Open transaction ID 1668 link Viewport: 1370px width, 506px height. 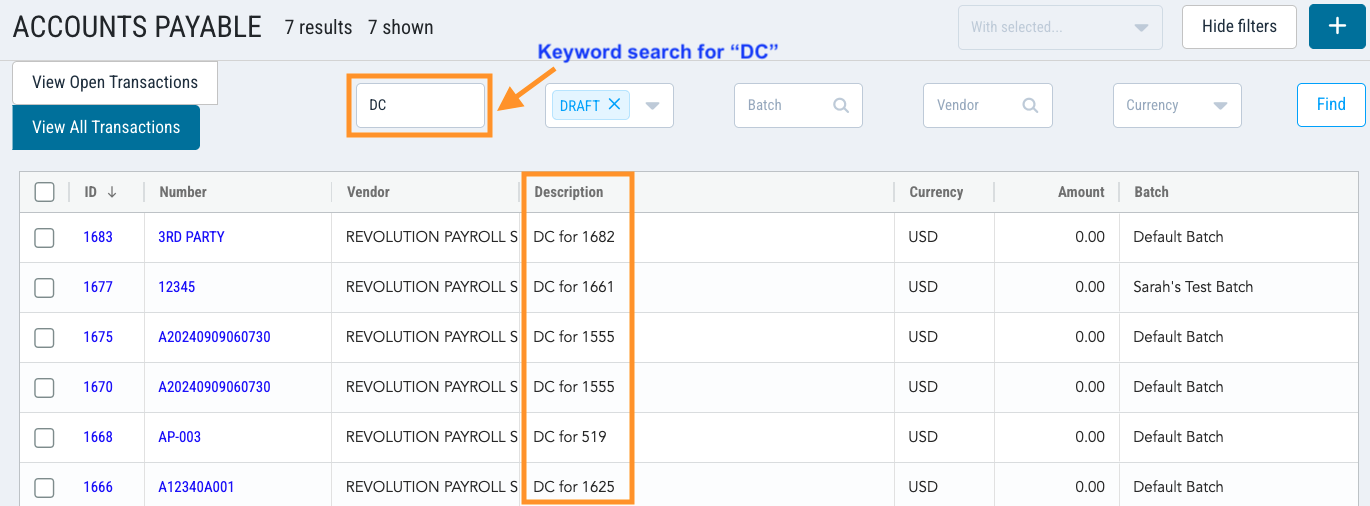pos(98,437)
